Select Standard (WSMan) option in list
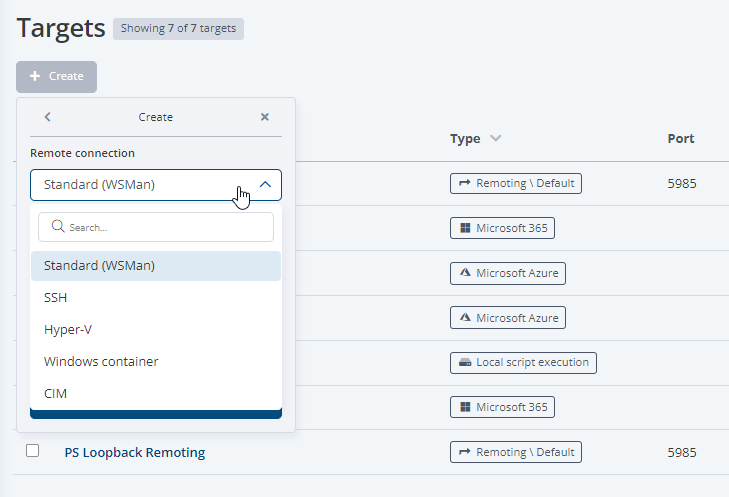 (156, 266)
